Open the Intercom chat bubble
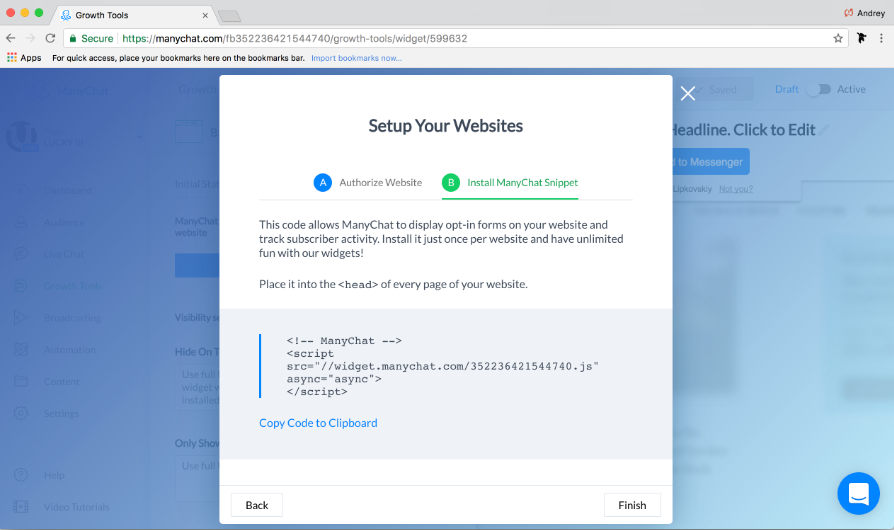This screenshot has height=530, width=894. pos(858,494)
